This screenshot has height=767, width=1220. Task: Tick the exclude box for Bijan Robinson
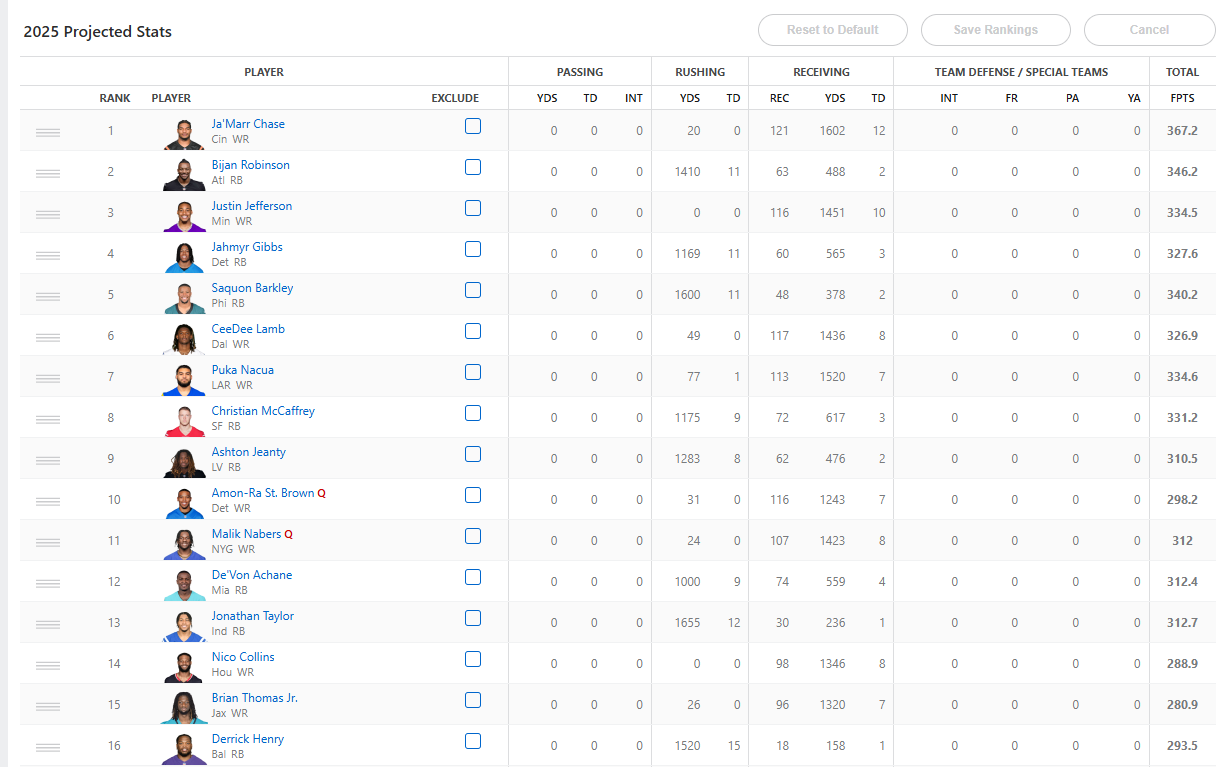473,167
